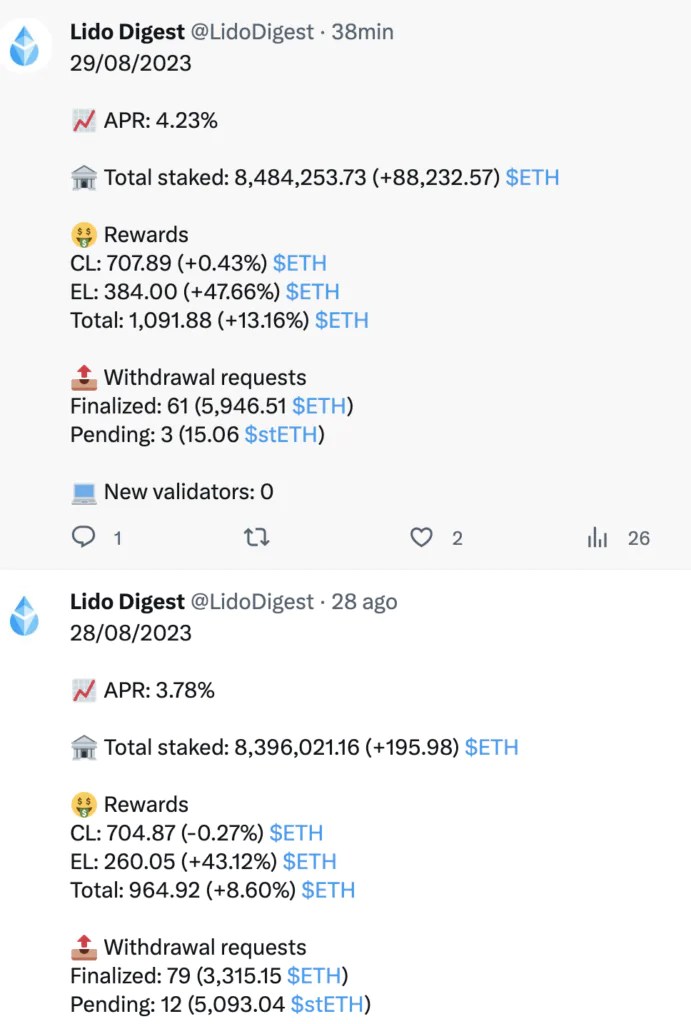Image resolution: width=691 pixels, height=1024 pixels.
Task: Click the $ETH cashtag after Total 964.92
Action: tap(328, 890)
